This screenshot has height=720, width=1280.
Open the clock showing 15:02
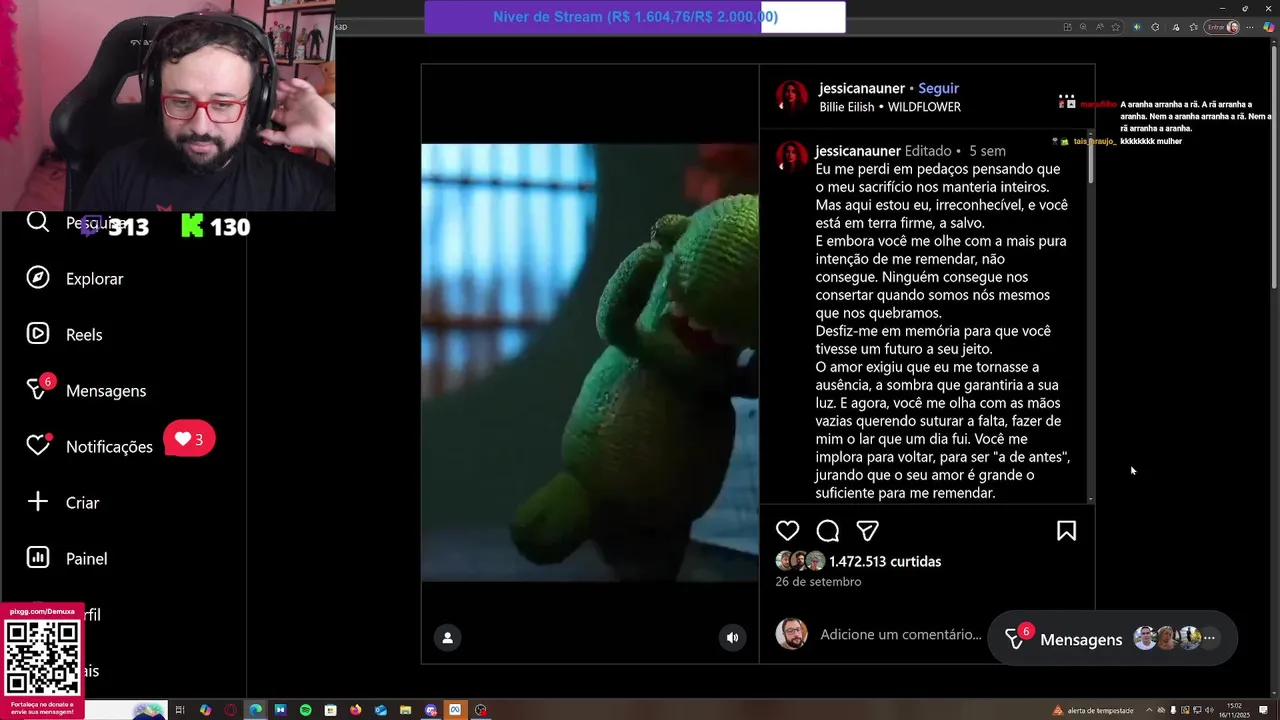click(x=1235, y=710)
